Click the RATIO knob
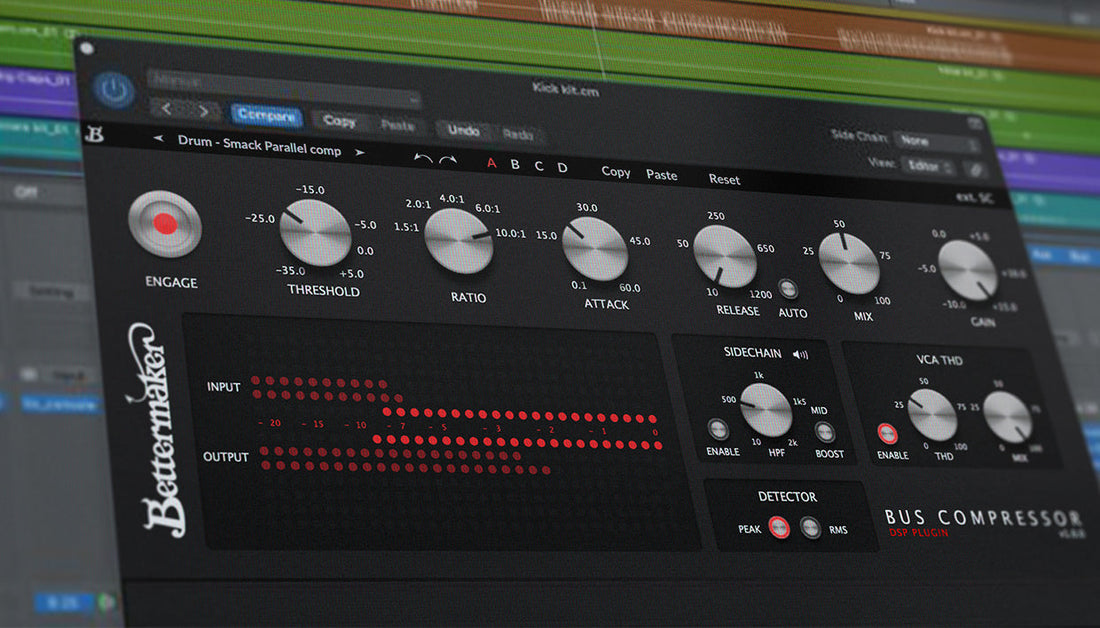 click(x=458, y=241)
